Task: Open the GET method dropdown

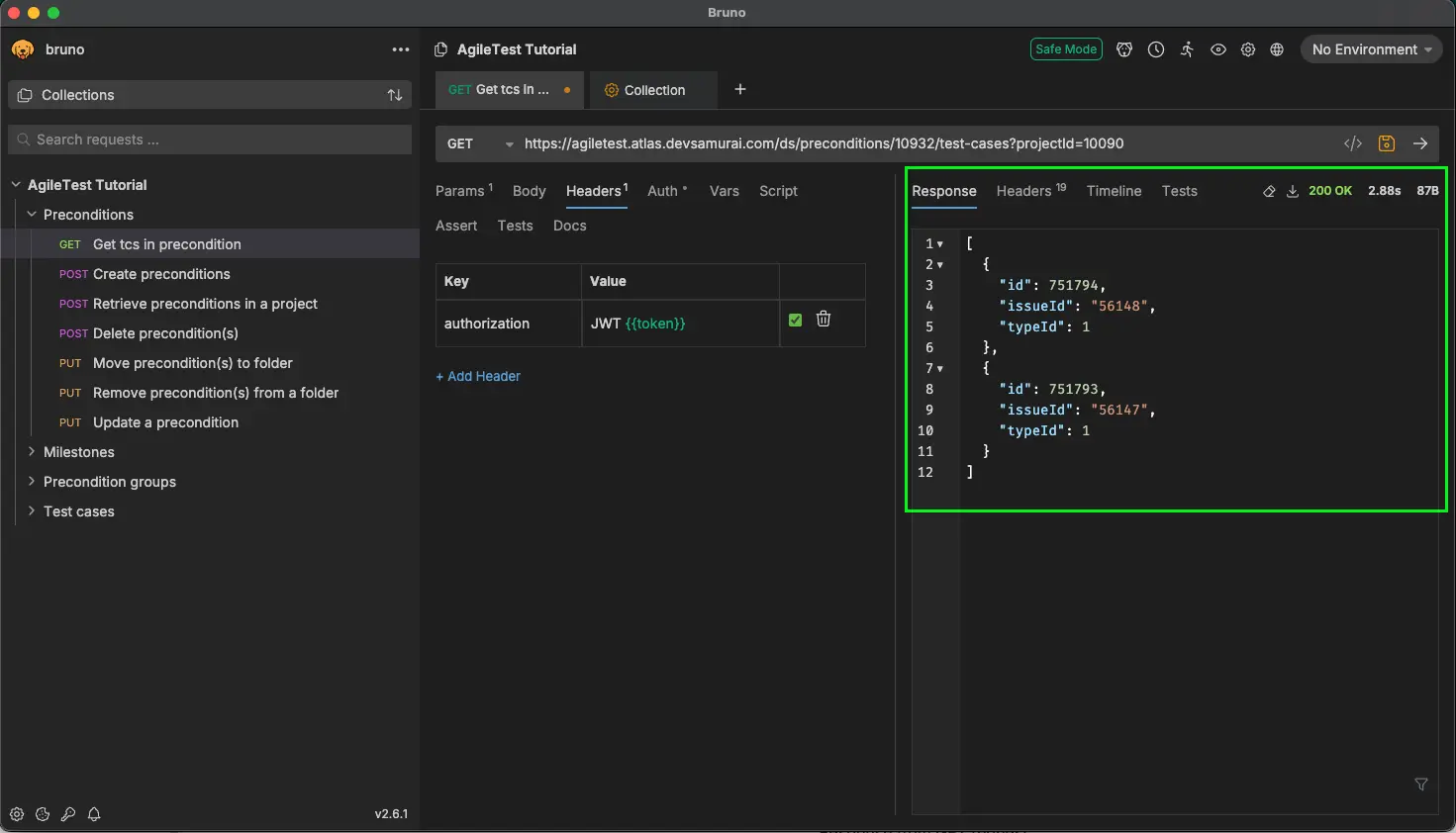Action: point(480,143)
